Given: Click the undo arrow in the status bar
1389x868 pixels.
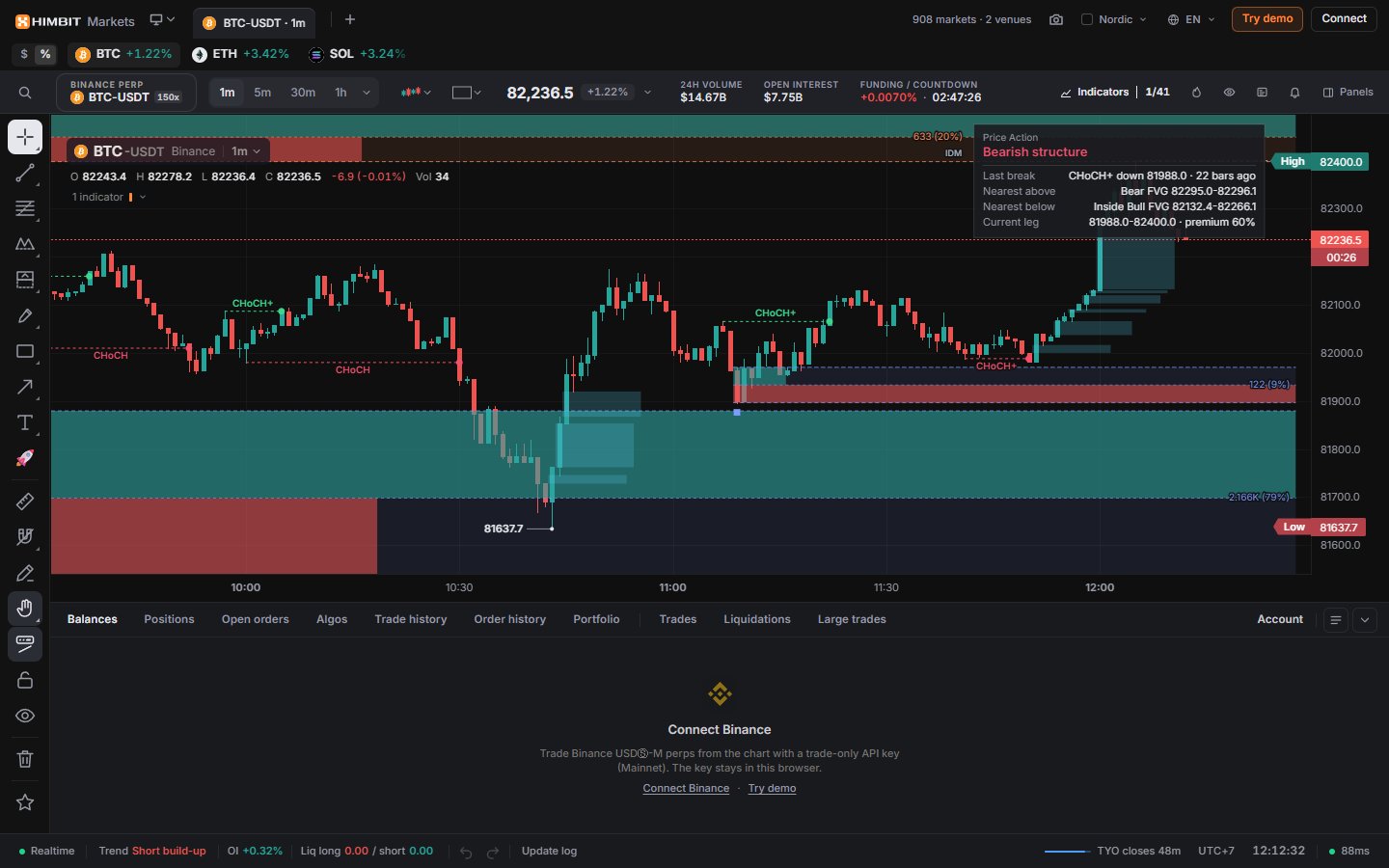Looking at the screenshot, I should (466, 852).
